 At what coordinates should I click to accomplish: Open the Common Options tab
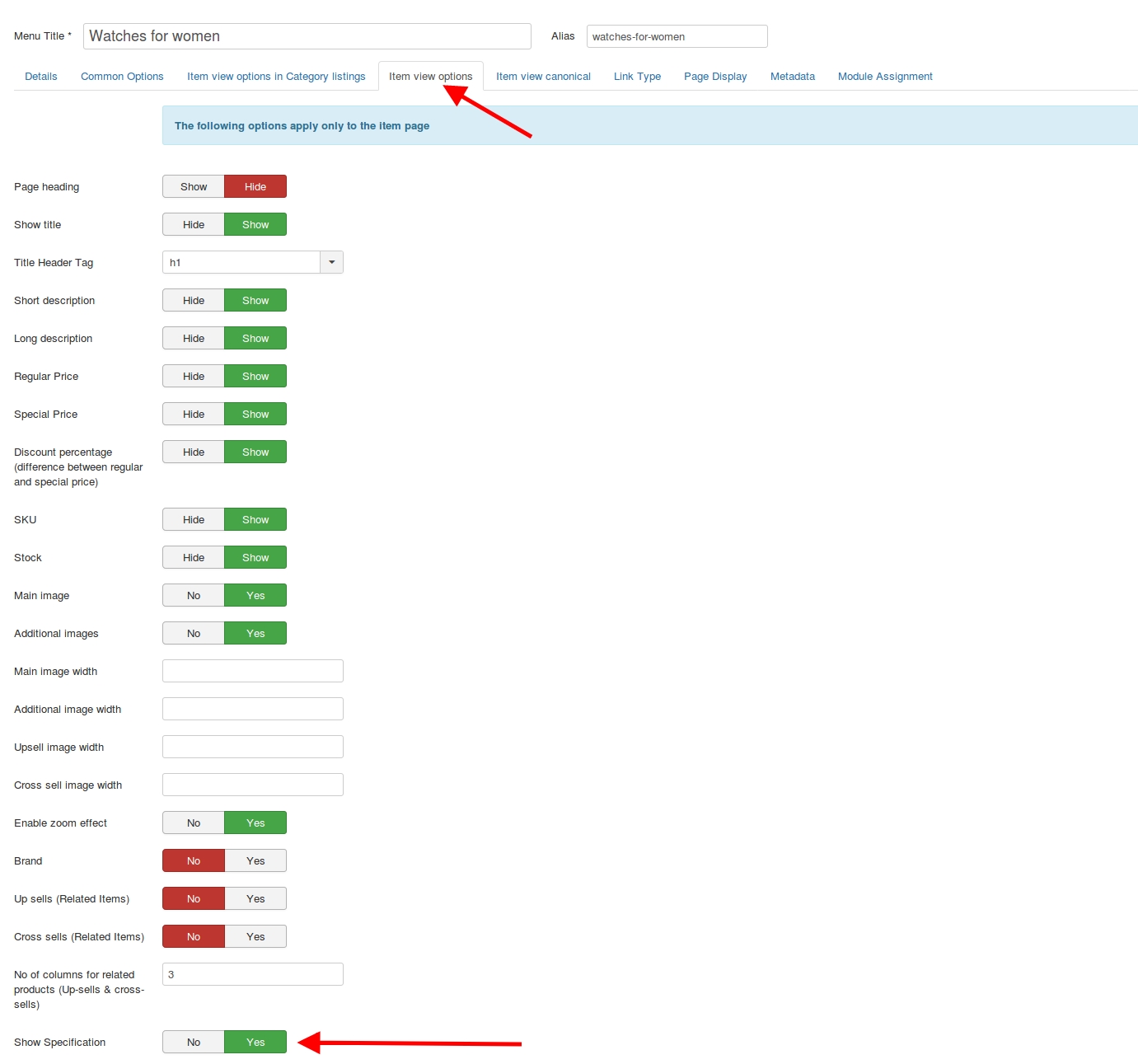coord(122,77)
